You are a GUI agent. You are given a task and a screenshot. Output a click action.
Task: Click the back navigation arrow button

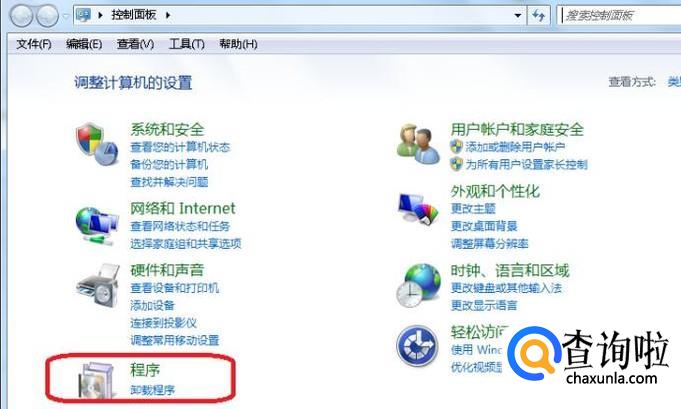coord(22,16)
